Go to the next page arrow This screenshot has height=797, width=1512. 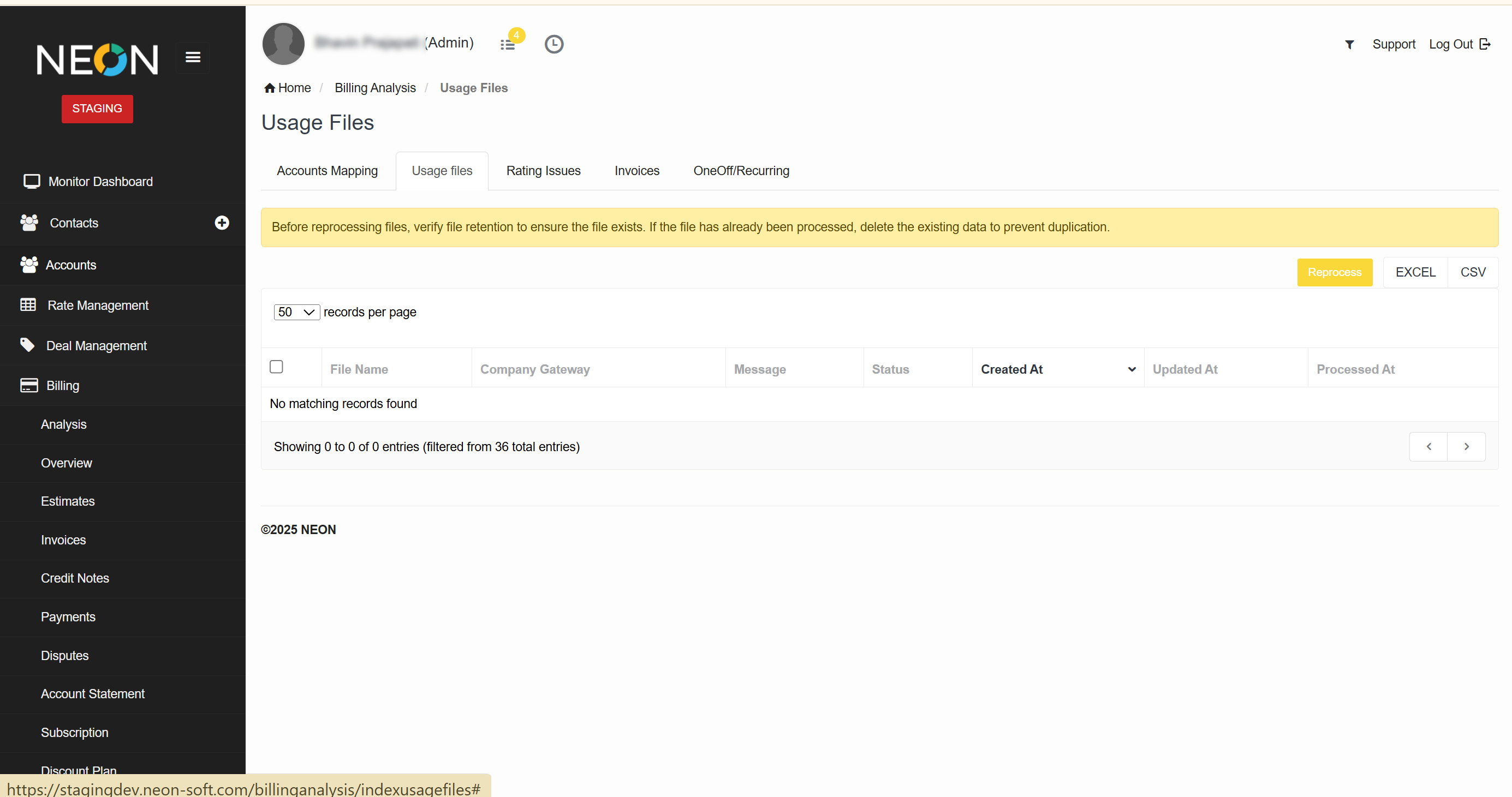coord(1466,447)
